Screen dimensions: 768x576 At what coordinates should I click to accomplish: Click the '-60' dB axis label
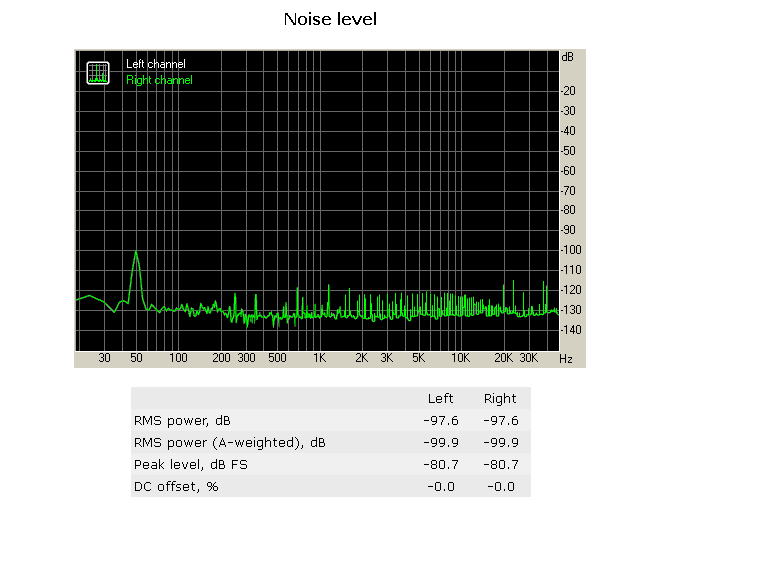[569, 171]
